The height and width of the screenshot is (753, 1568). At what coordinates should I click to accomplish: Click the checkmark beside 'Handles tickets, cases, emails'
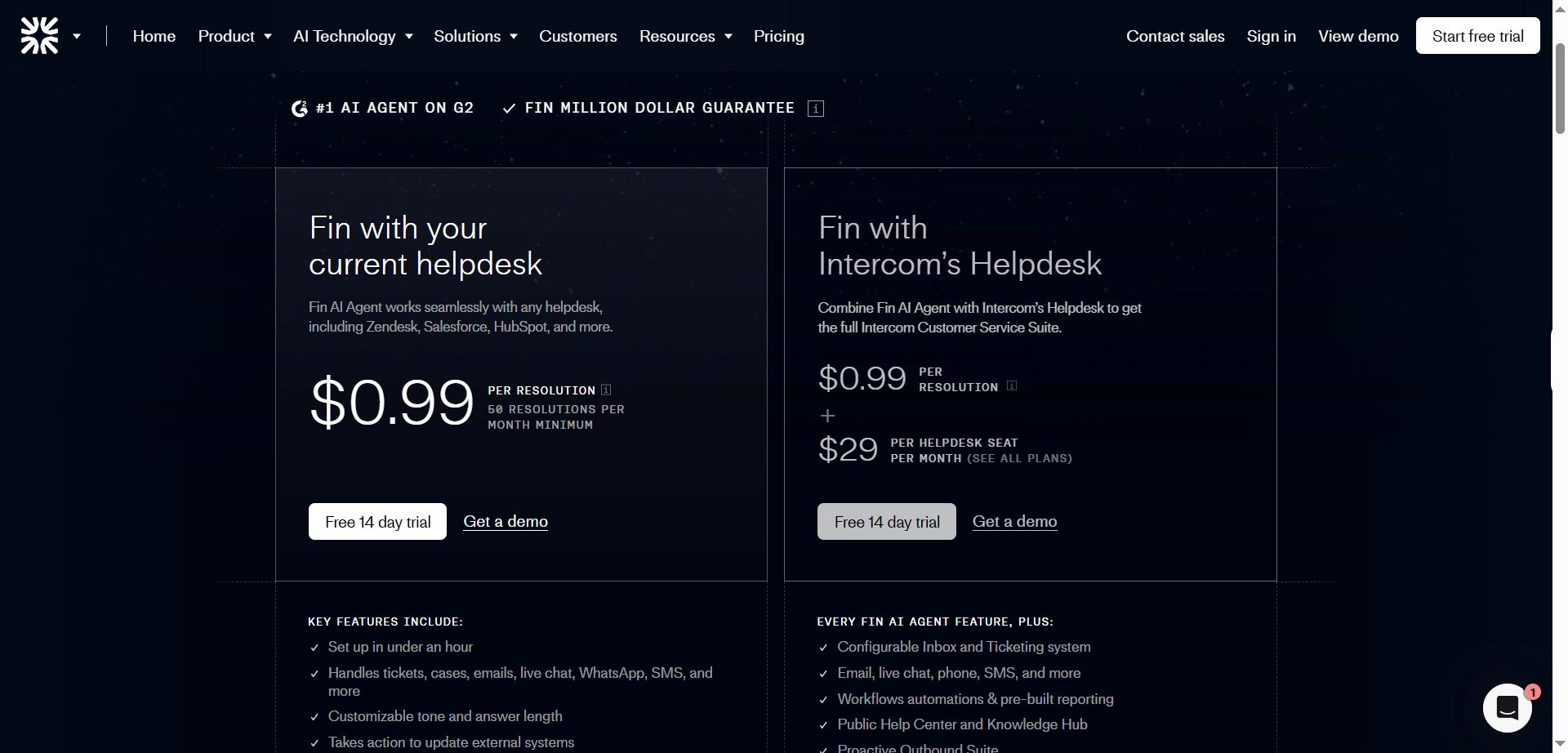coord(314,674)
